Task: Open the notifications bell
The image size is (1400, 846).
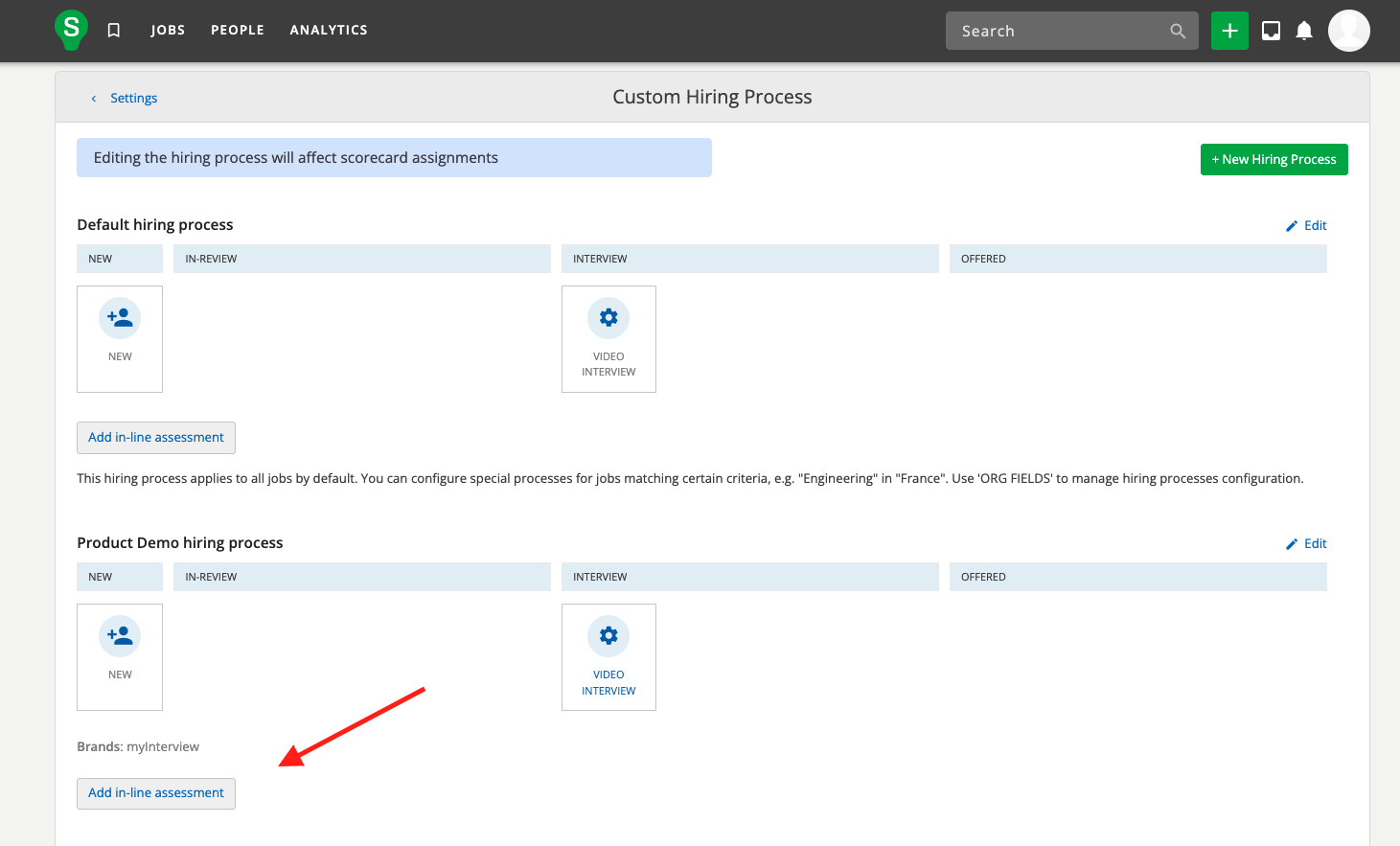Action: pyautogui.click(x=1304, y=31)
